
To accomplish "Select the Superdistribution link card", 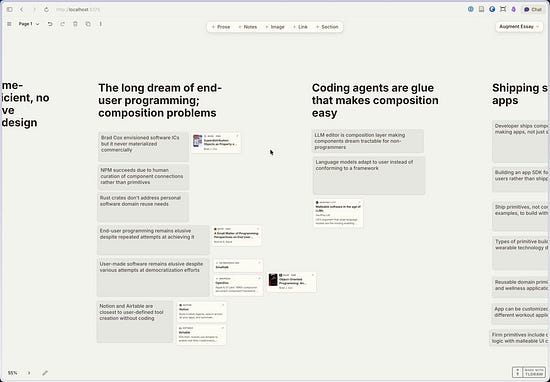I will coord(216,142).
